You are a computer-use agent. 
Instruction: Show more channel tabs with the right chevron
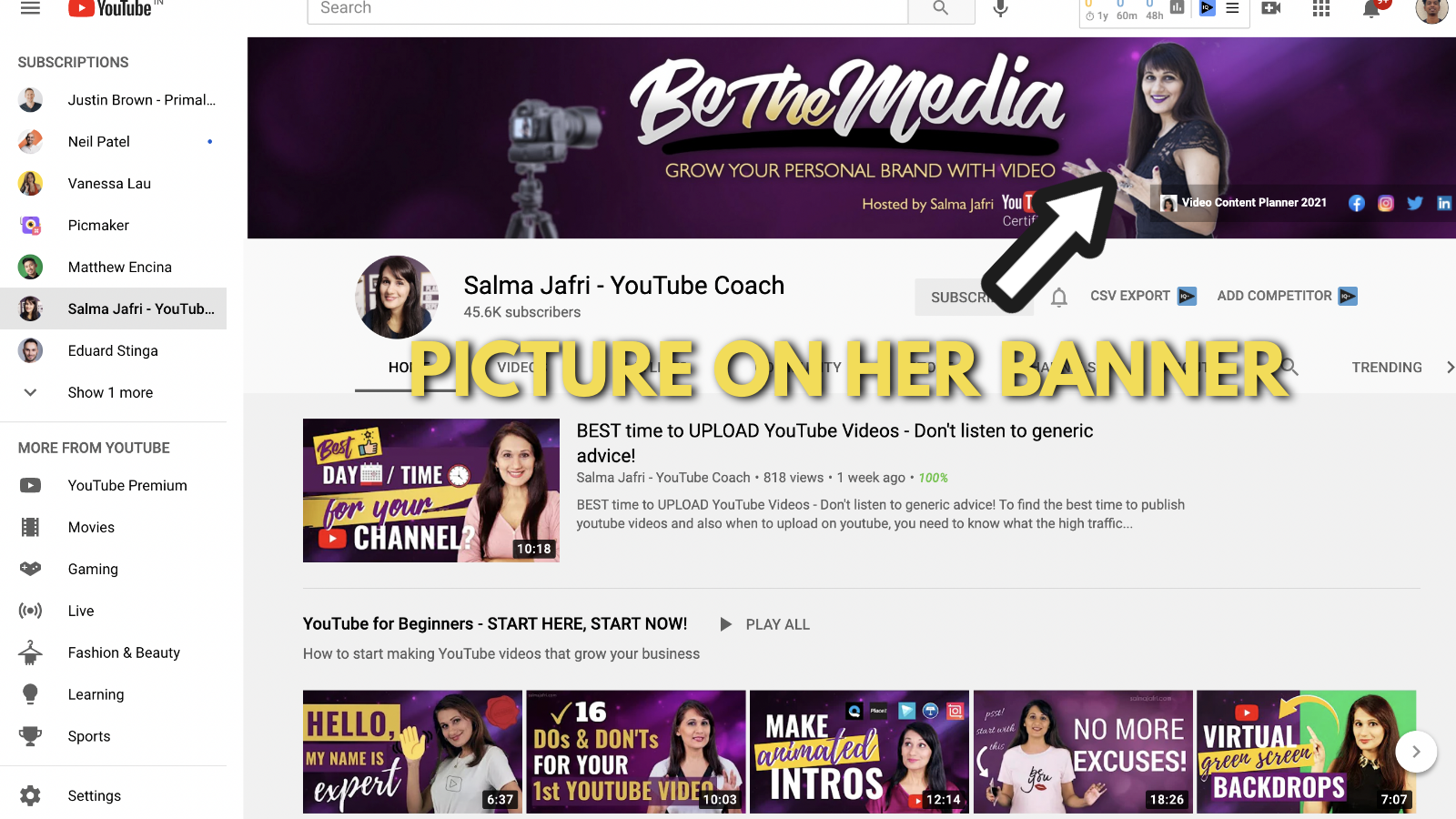[1450, 368]
